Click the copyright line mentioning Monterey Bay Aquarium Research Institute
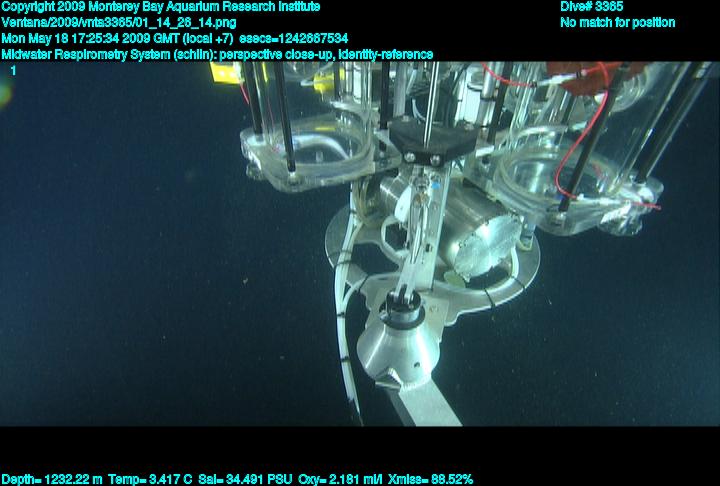Screen dimensions: 720x486 161,7
